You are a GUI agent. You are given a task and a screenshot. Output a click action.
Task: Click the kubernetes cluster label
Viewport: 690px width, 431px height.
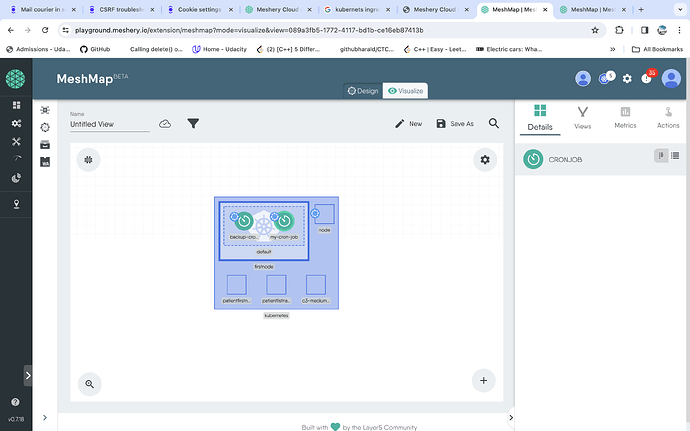click(276, 316)
